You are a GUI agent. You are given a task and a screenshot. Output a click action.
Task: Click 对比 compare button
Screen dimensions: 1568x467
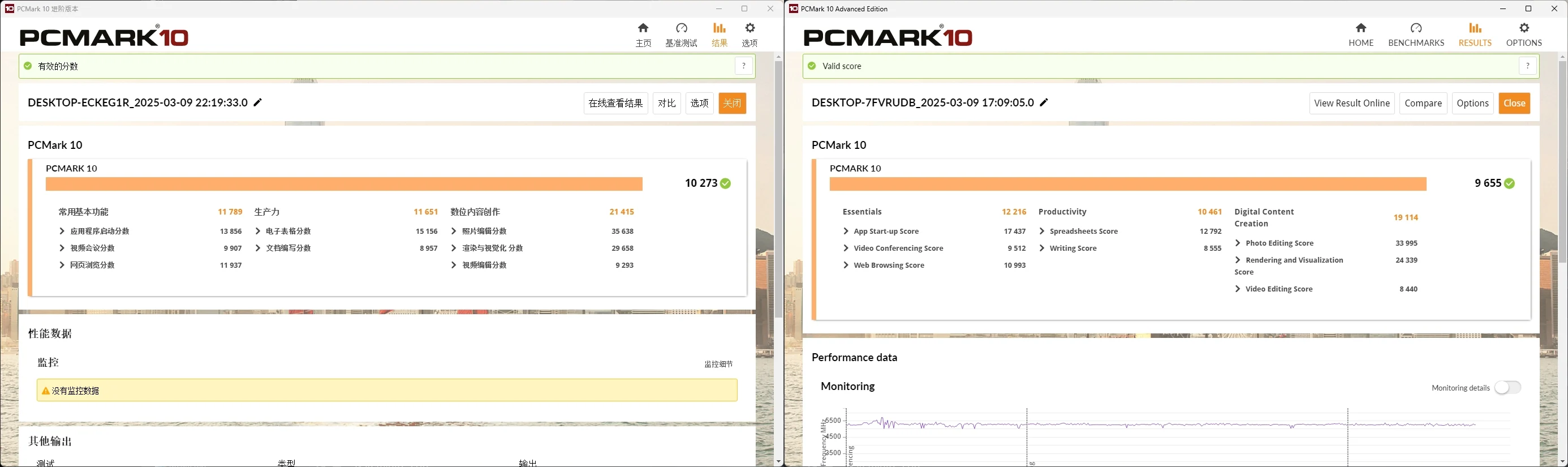coord(667,104)
